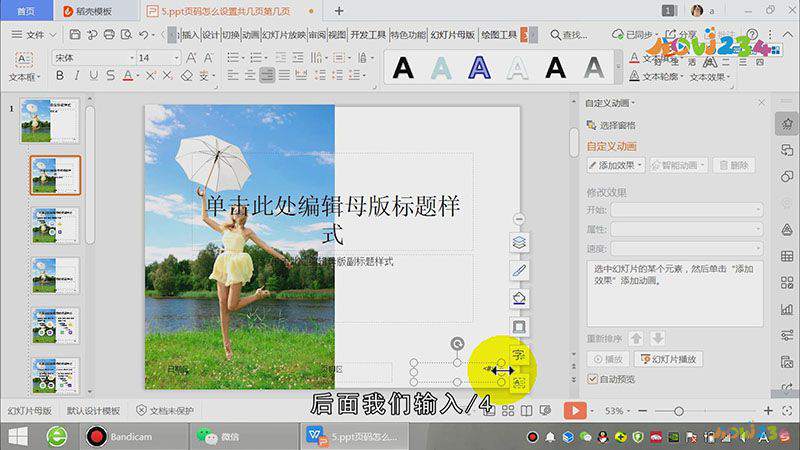800x450 pixels.
Task: Click the table icon in right sidebar
Action: [787, 256]
